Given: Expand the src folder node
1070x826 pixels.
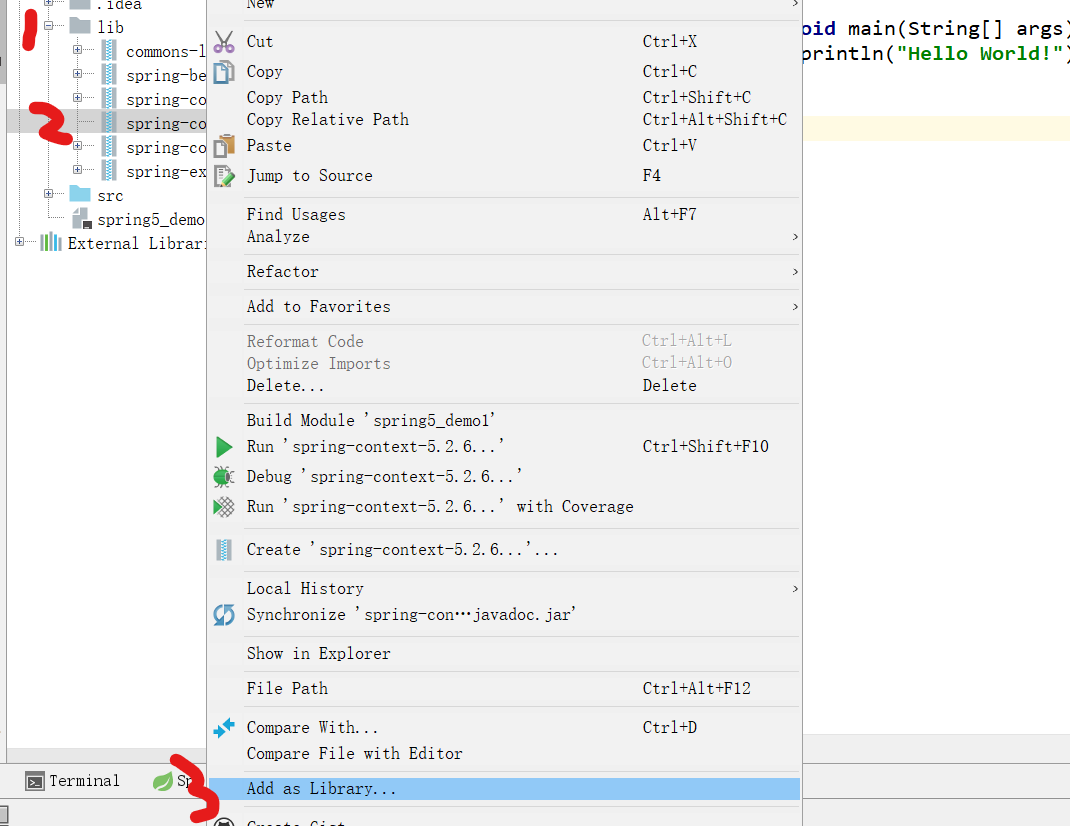Looking at the screenshot, I should [x=48, y=194].
